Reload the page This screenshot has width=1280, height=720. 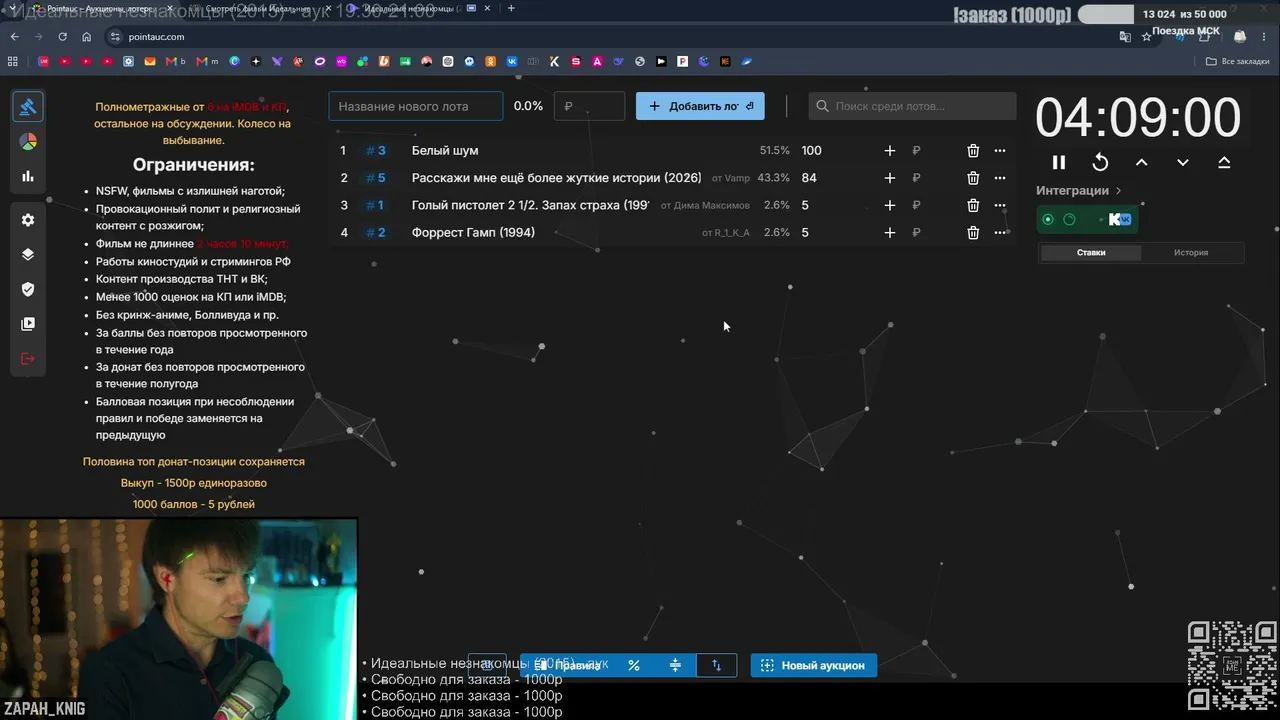point(62,37)
